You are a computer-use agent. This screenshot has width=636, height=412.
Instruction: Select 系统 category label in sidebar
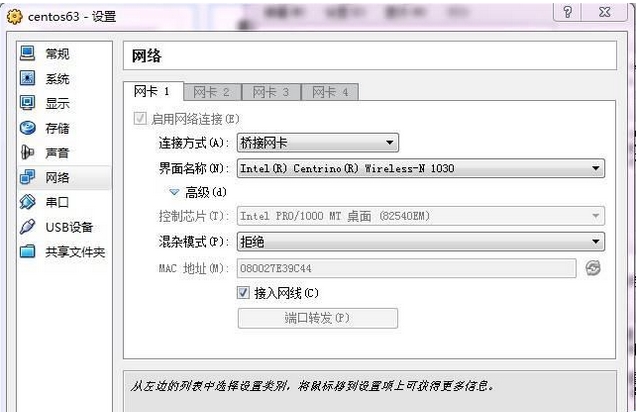coord(57,78)
